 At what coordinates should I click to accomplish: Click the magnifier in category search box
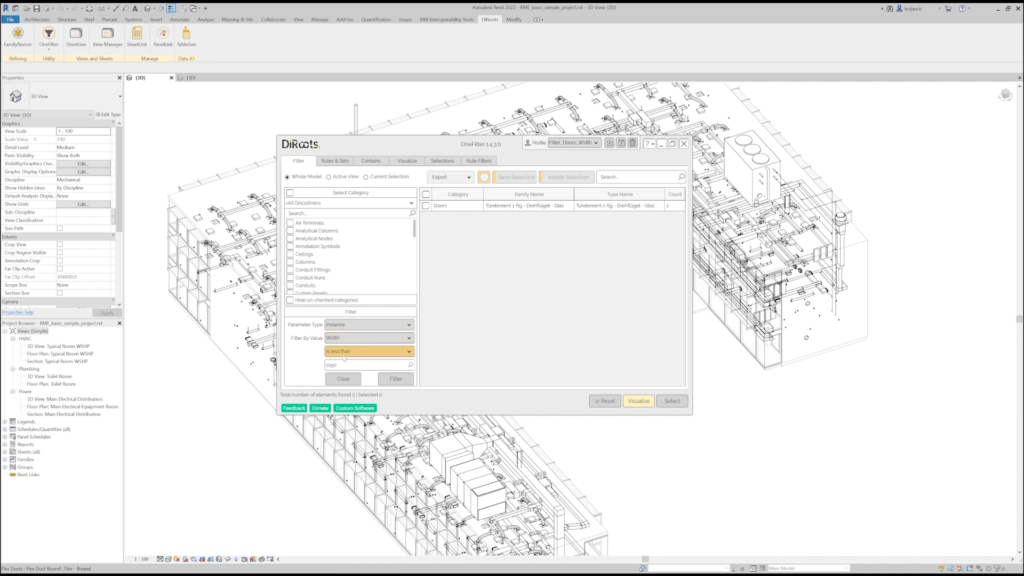click(x=412, y=214)
